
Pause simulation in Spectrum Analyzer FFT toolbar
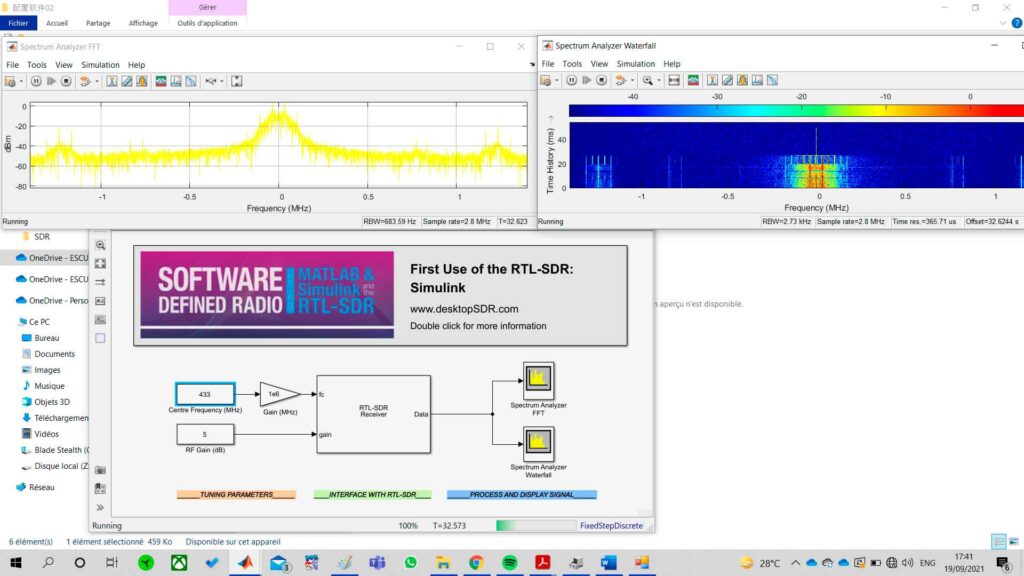click(x=36, y=82)
